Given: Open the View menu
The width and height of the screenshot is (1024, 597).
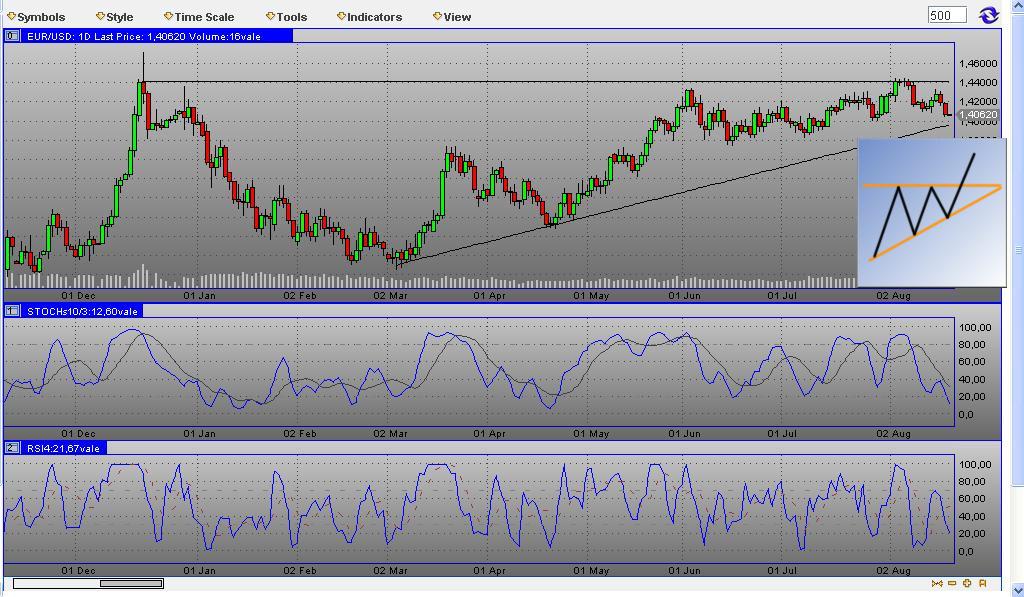Looking at the screenshot, I should click(x=451, y=17).
